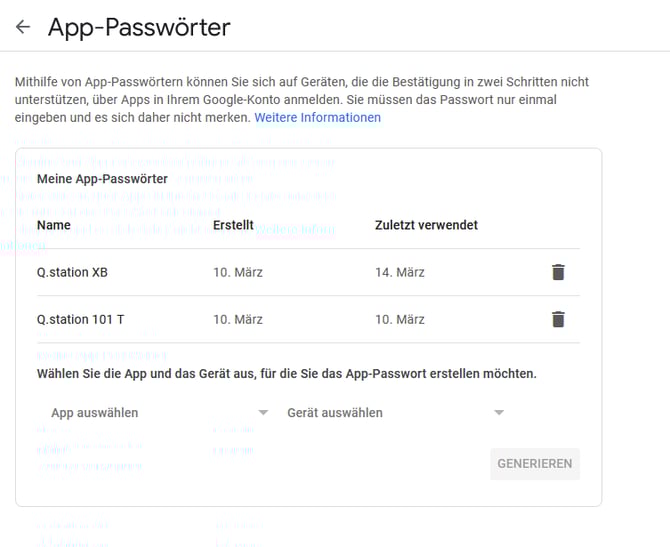Click the Meine App-Passwörter heading
This screenshot has width=670, height=547.
102,179
